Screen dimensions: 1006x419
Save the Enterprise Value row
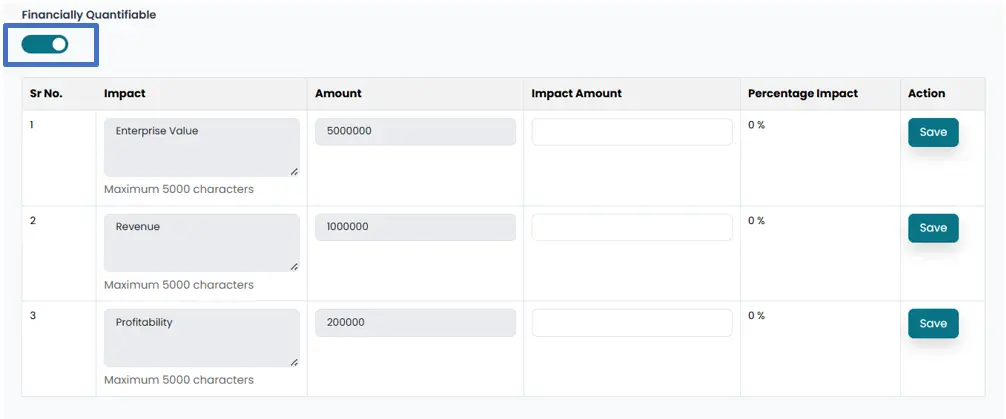coord(932,132)
